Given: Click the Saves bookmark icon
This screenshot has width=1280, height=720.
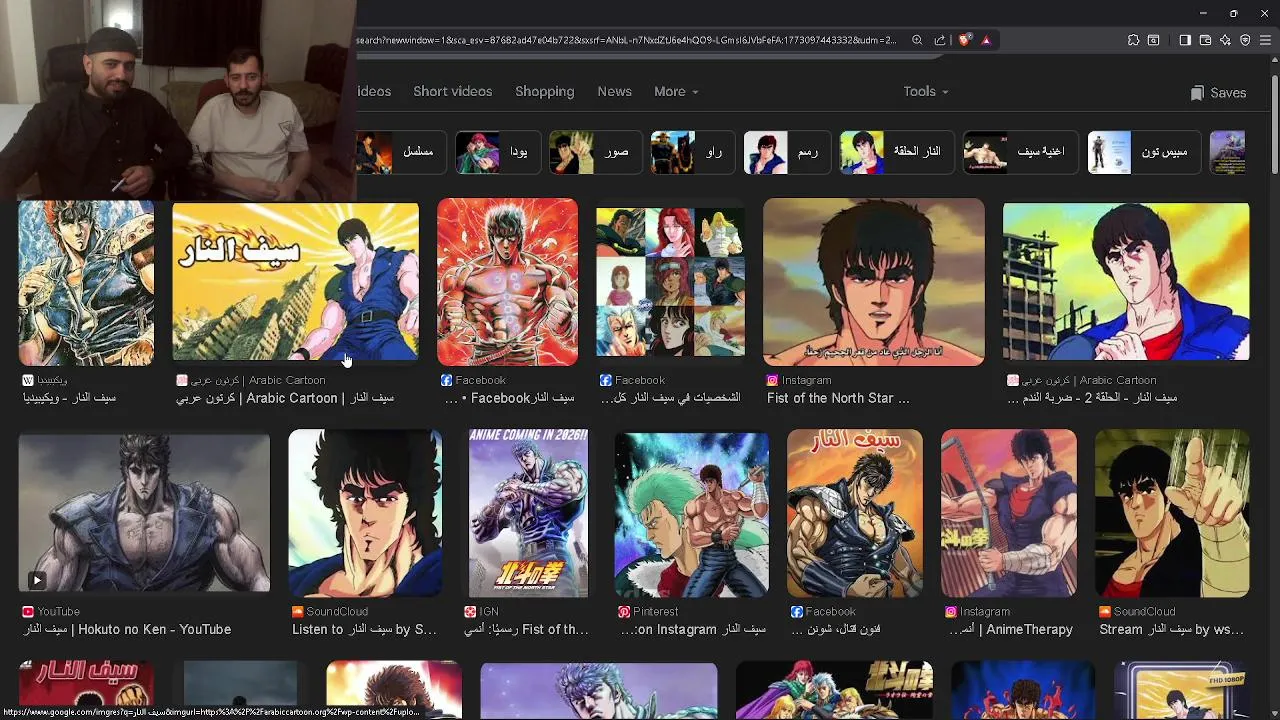Looking at the screenshot, I should (1197, 93).
